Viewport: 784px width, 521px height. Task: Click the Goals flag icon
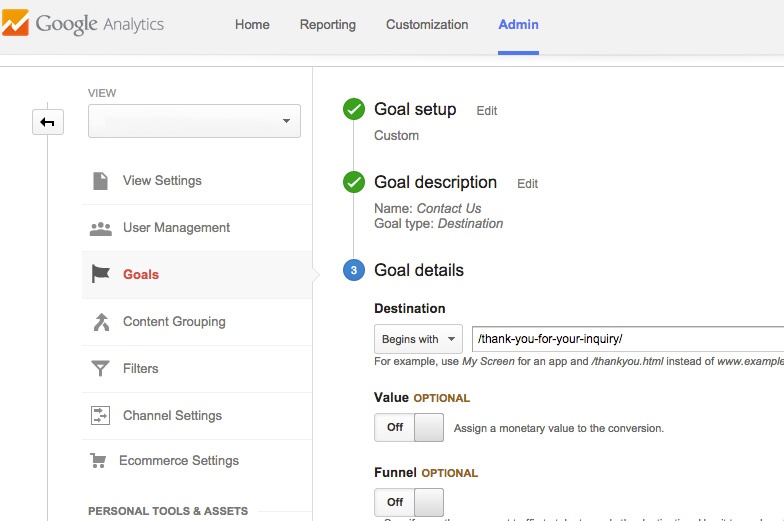tap(100, 275)
